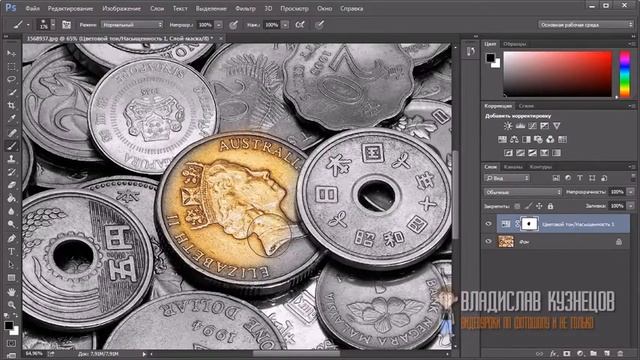This screenshot has height=360, width=640.
Task: Open the Файл menu
Action: click(x=32, y=8)
